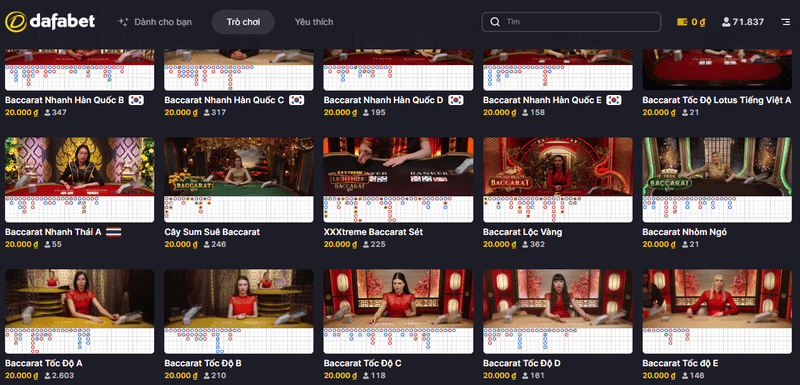Click the Dafabet logo
Screen dimensions: 800x385
coord(50,21)
